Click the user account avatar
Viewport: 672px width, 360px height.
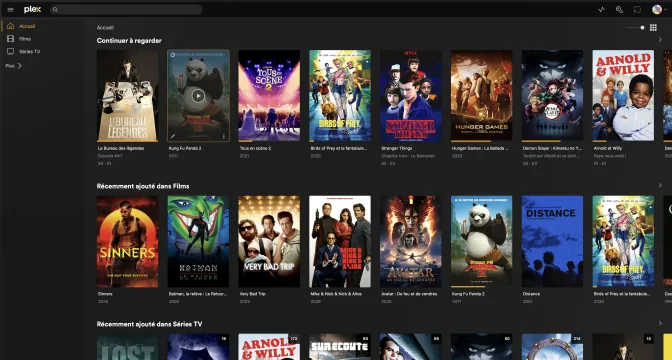657,9
